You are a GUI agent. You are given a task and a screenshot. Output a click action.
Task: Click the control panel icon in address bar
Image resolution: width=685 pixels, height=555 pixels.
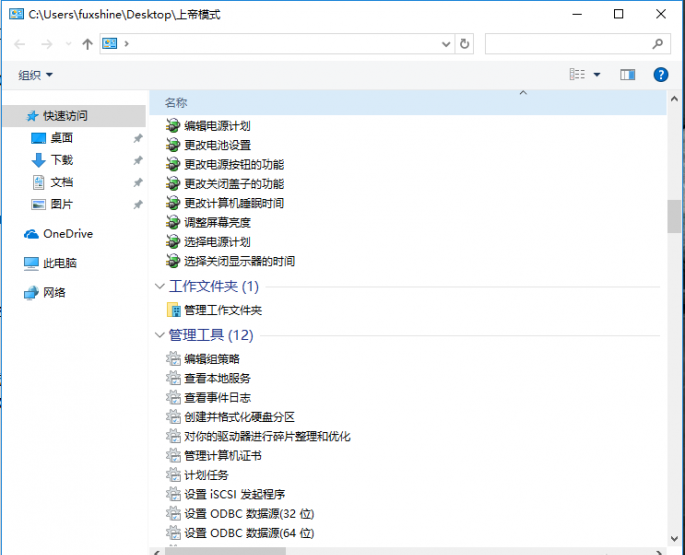pyautogui.click(x=110, y=43)
